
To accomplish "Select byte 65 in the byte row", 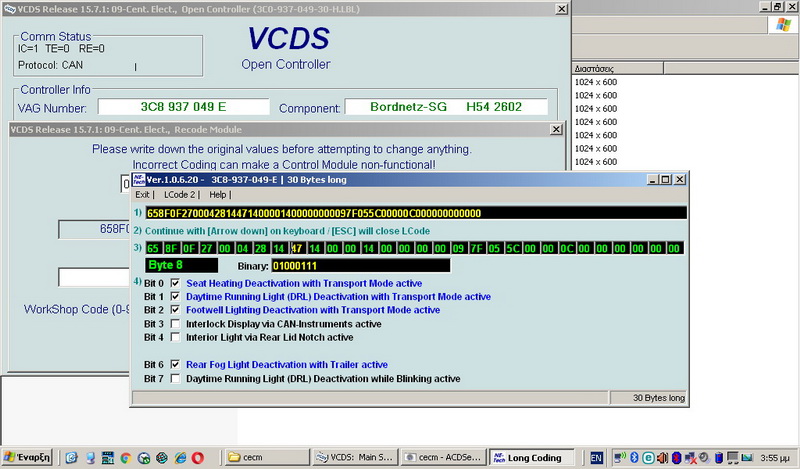I will point(153,249).
